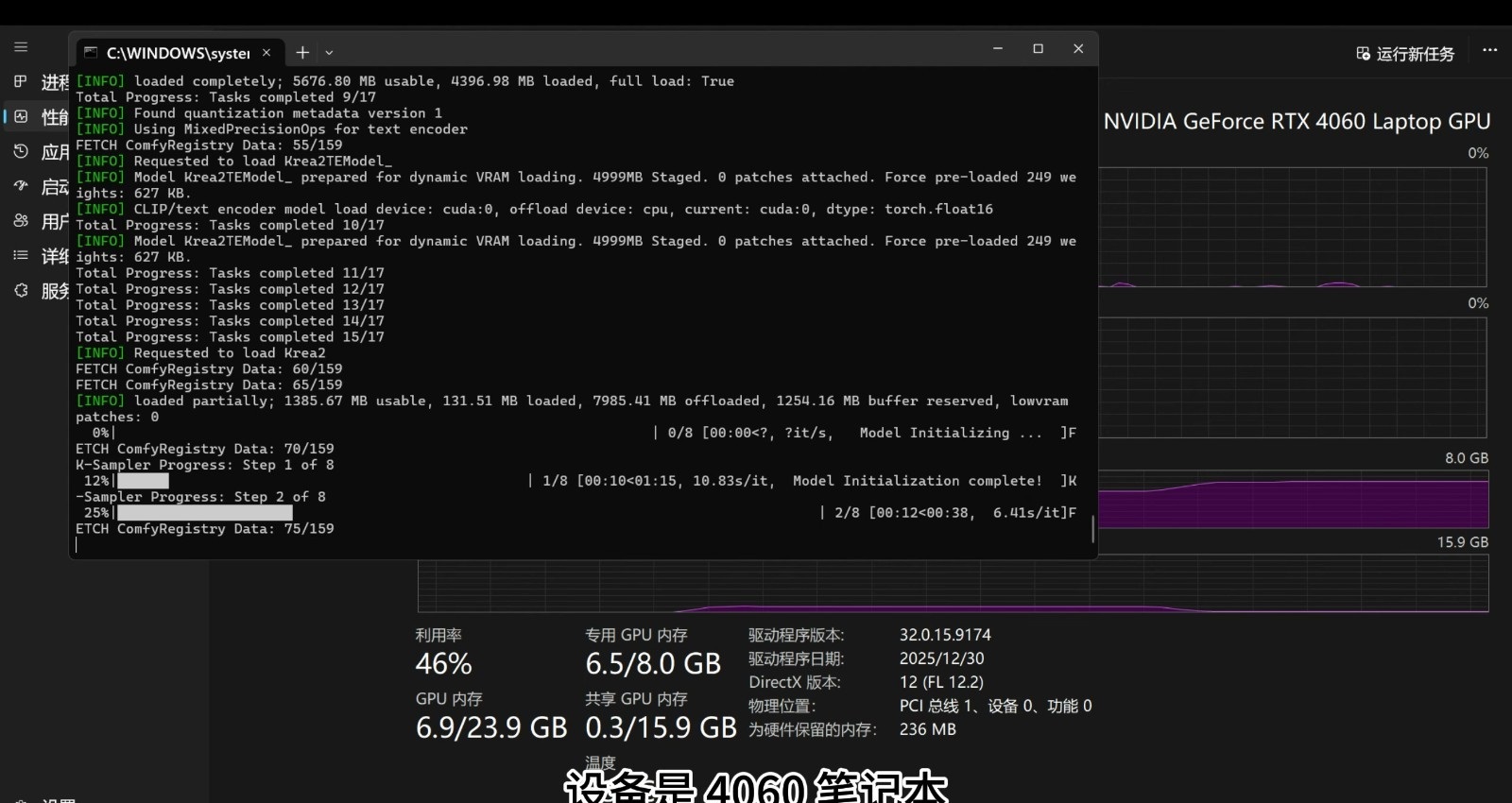Click the terminal vertical scrollbar thumb
The image size is (1512, 803).
[x=1092, y=529]
